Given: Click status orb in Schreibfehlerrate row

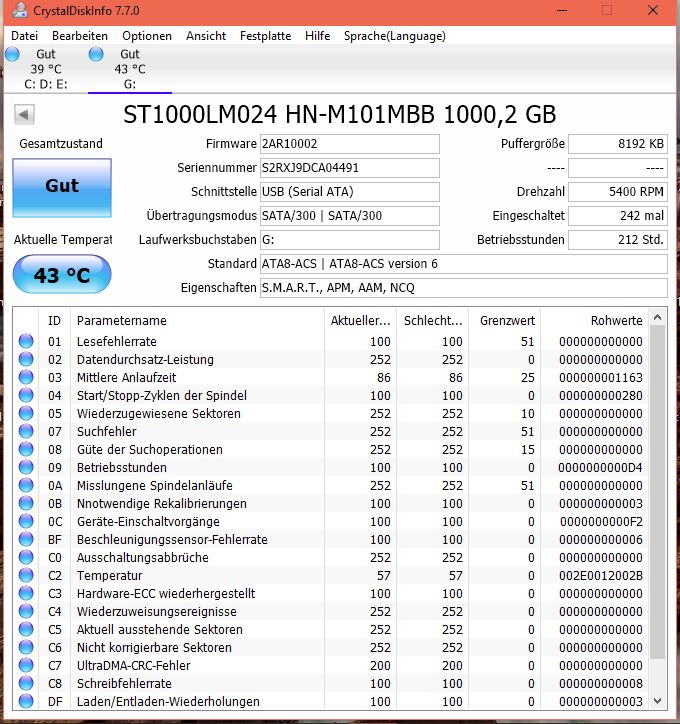Looking at the screenshot, I should [26, 683].
